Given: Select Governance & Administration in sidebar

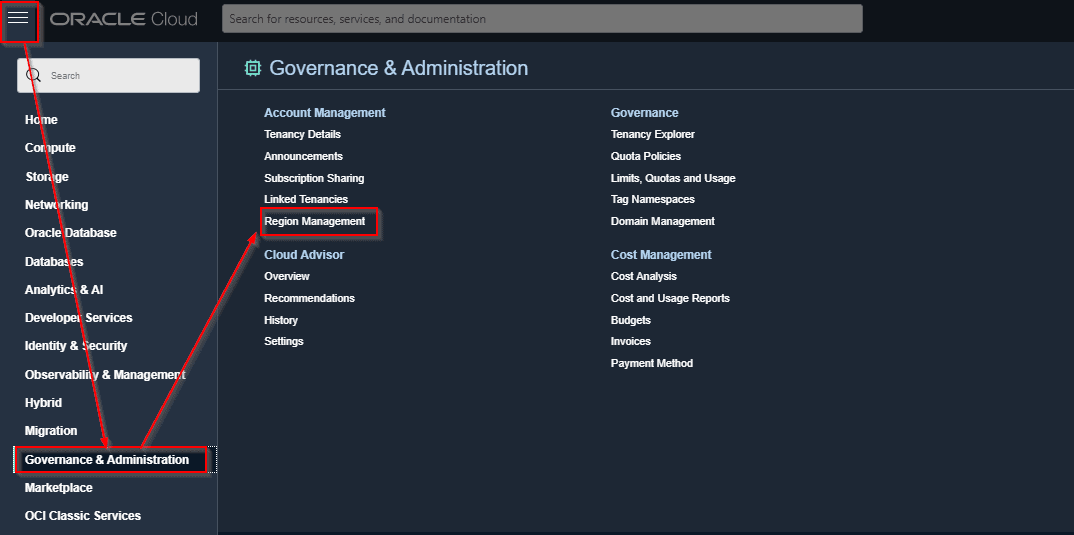Looking at the screenshot, I should [107, 460].
